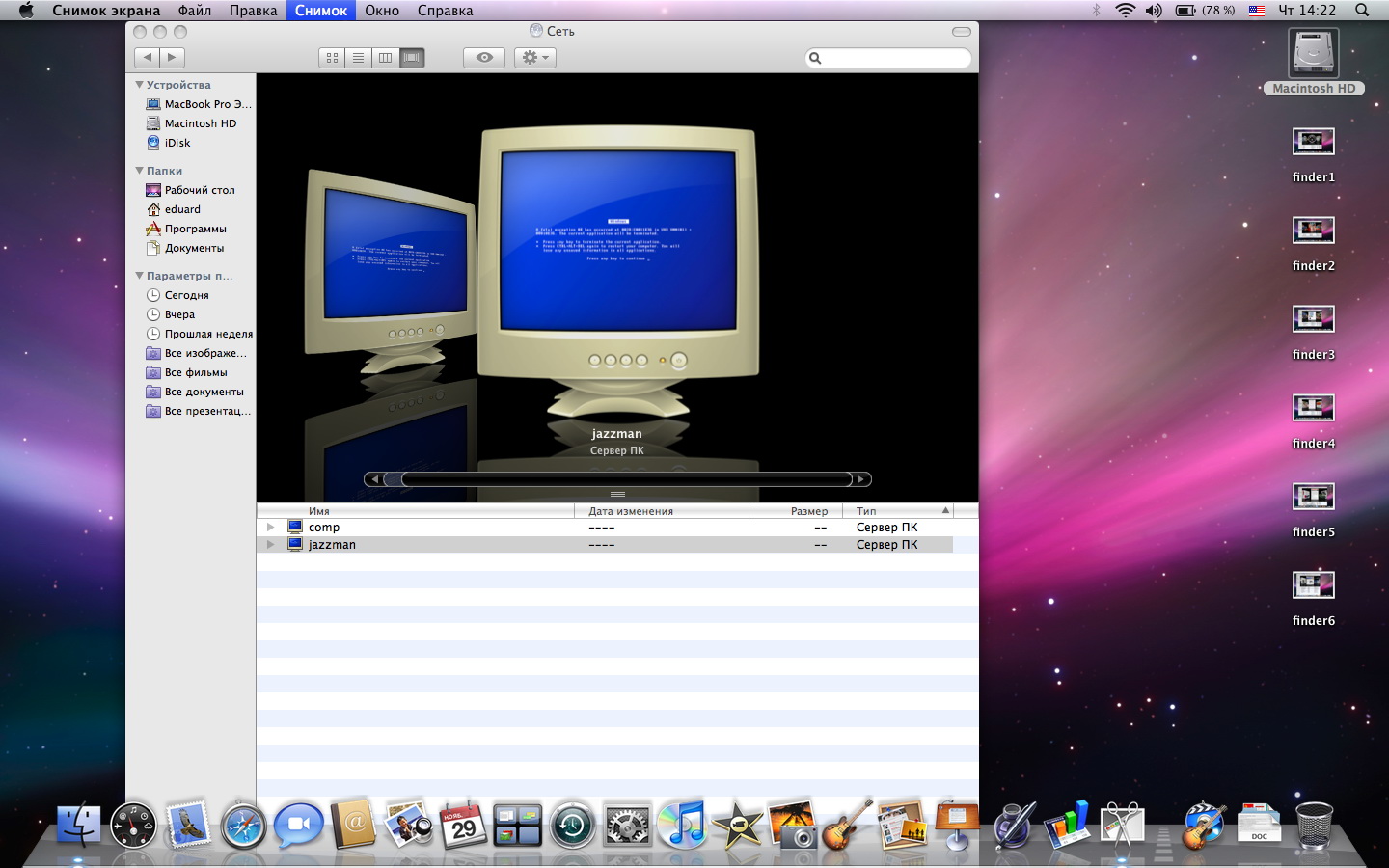Viewport: 1389px width, 868px height.
Task: Open the Окно menu
Action: coord(382,11)
